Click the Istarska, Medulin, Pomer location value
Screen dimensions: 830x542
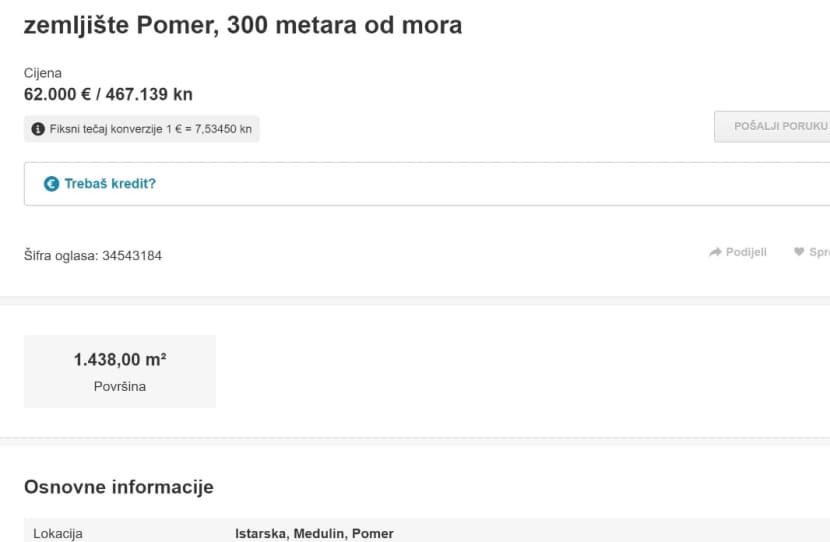[314, 534]
